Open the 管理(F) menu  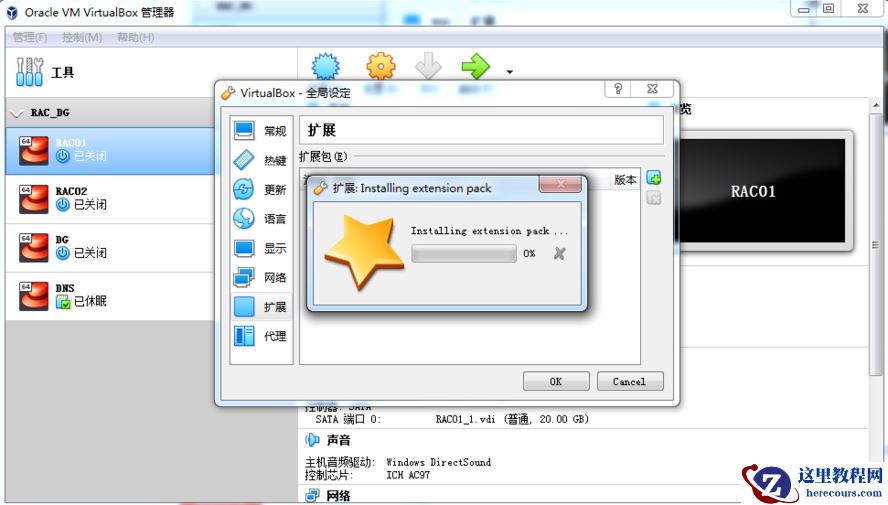click(30, 37)
